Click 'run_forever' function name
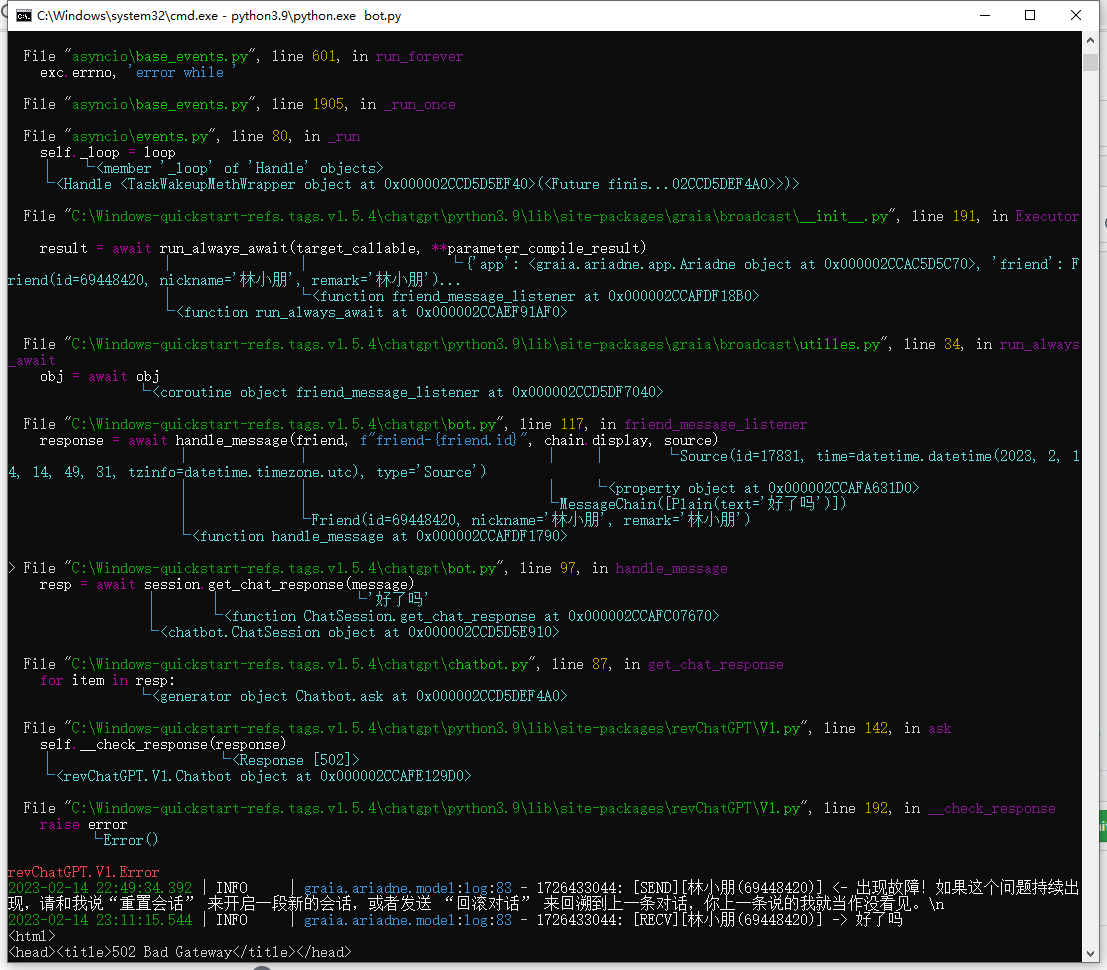Screen dimensions: 1107x970 [x=419, y=56]
